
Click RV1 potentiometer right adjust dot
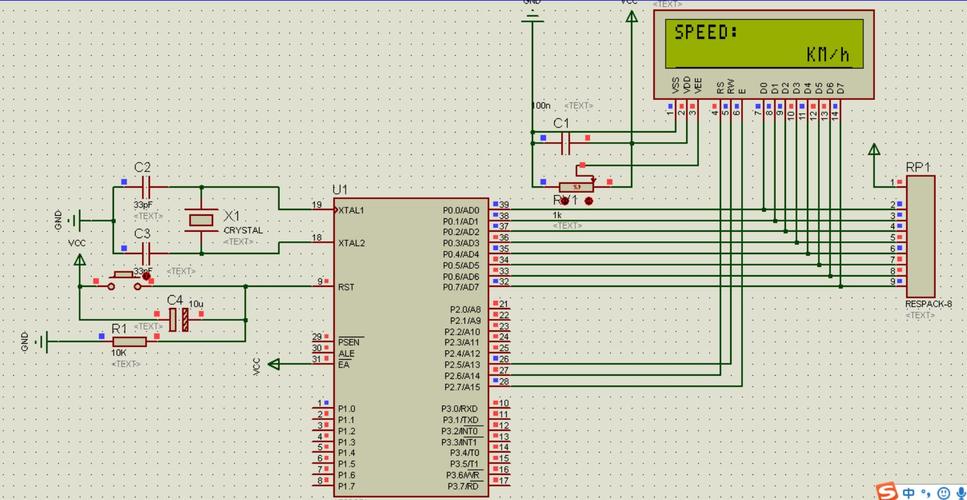[588, 201]
